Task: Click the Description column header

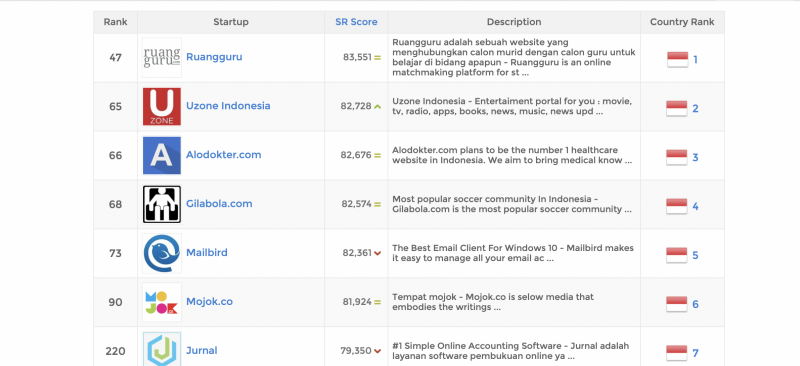Action: [514, 22]
